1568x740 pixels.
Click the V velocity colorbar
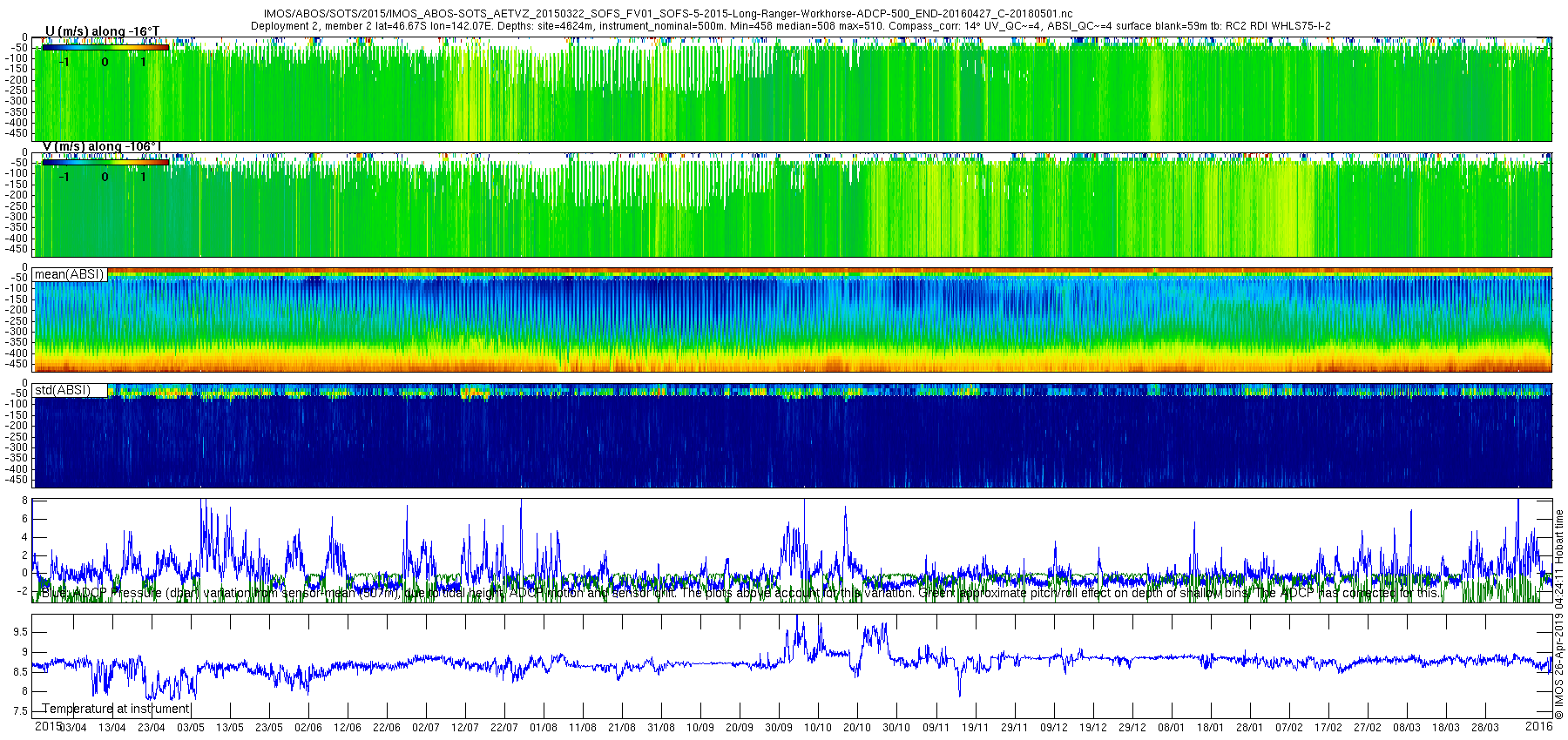click(x=105, y=162)
